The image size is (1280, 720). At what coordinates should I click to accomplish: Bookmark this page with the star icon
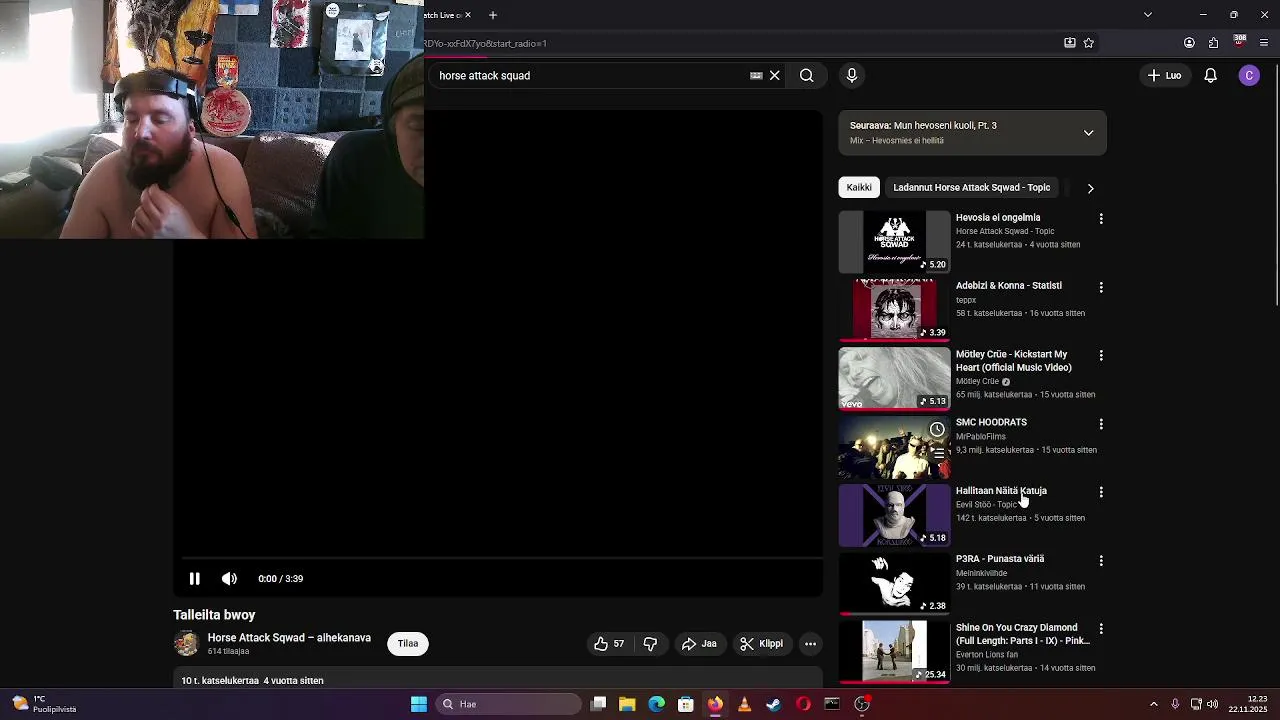(1089, 43)
